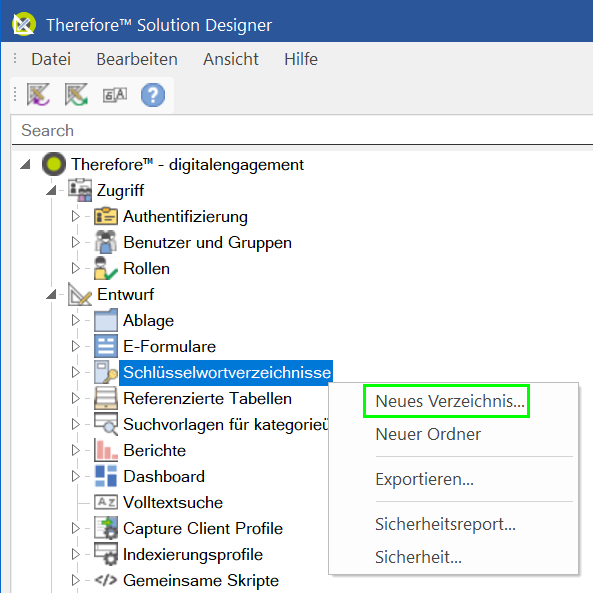
Task: Open the Ansicht menu
Action: 231,59
